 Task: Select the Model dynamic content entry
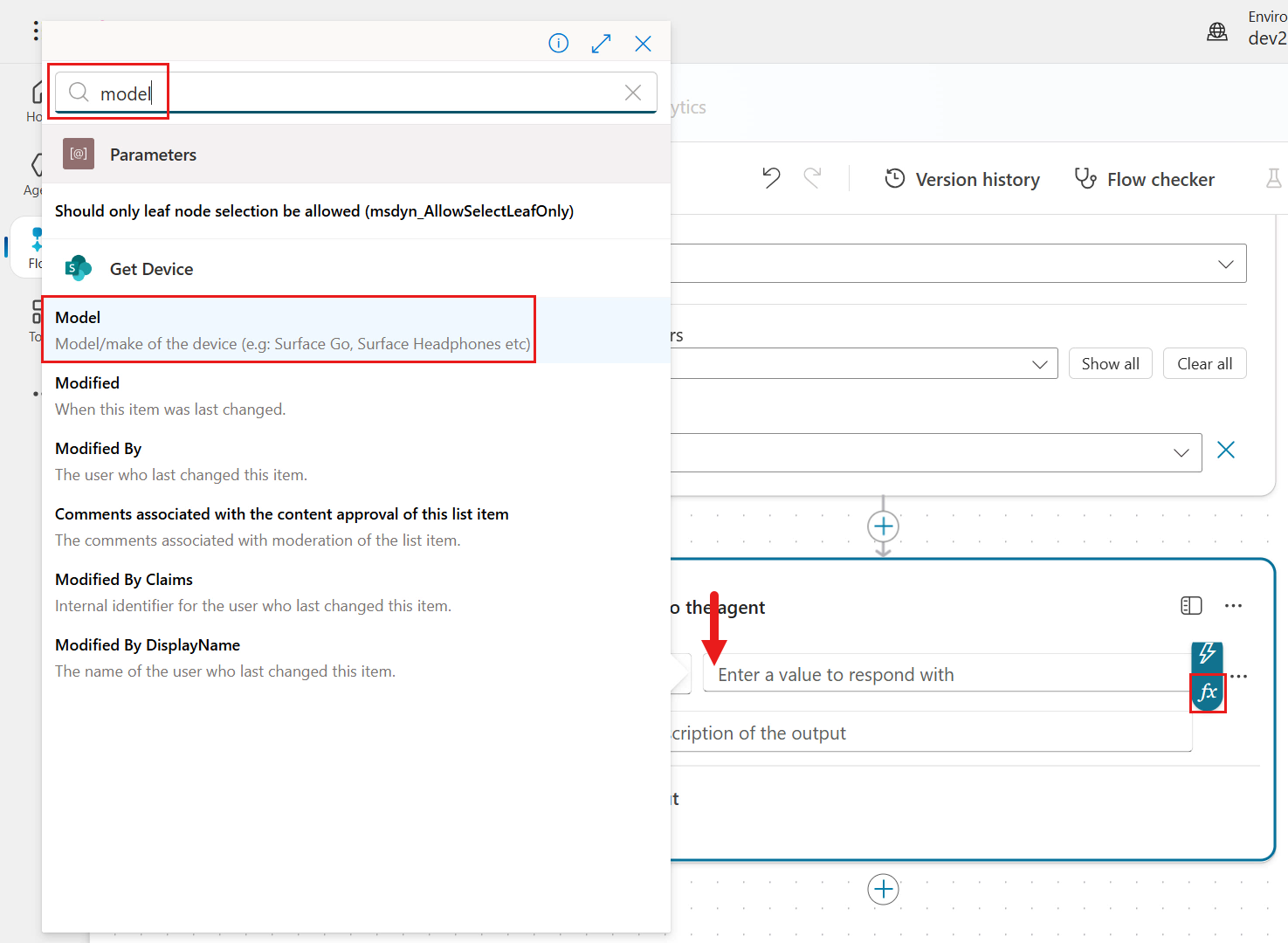click(x=288, y=329)
